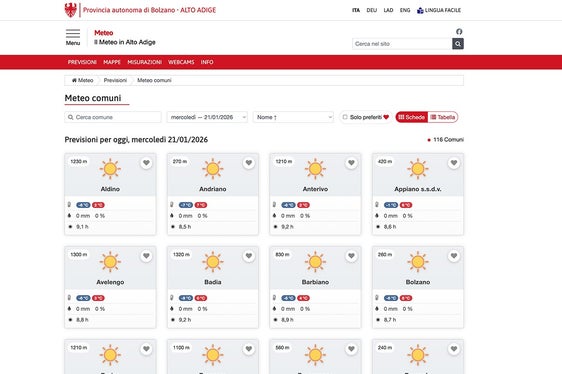Open INFO menu

point(207,62)
